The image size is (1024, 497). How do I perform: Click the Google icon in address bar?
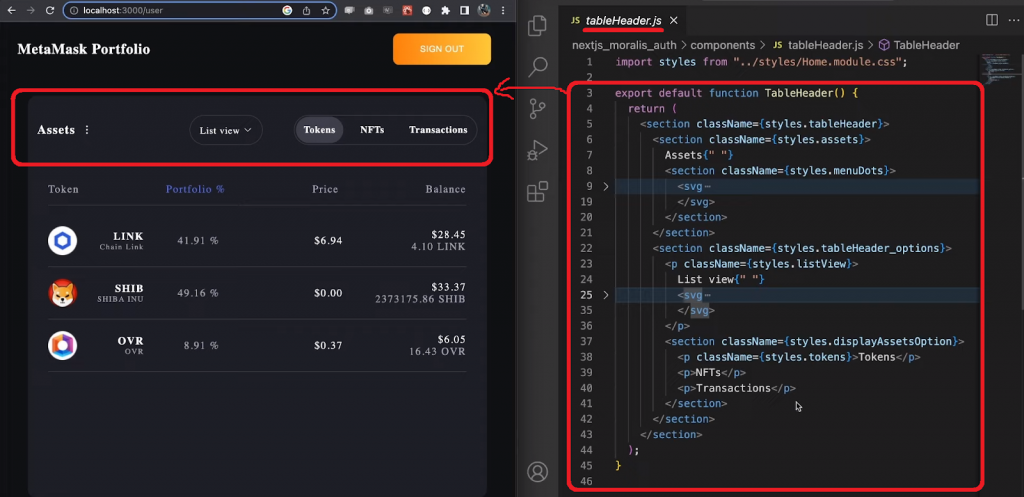[287, 10]
